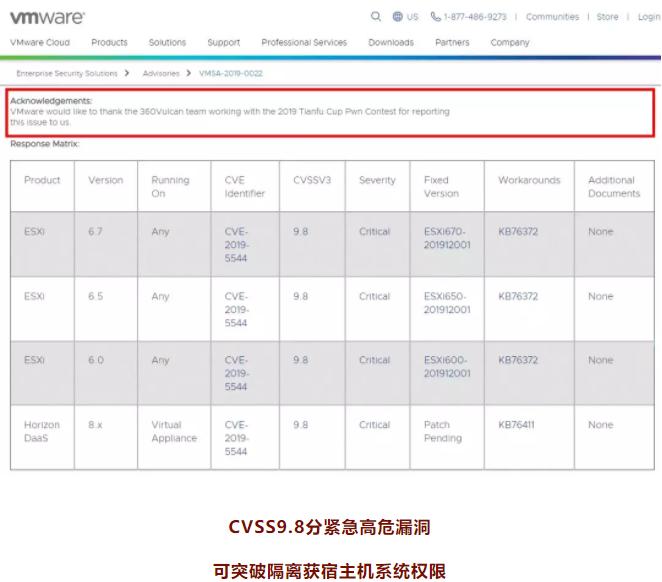Click CVE-2019-5544 in ESXi 6.7 row
Viewport: 662px width, 582px height.
[x=237, y=245]
